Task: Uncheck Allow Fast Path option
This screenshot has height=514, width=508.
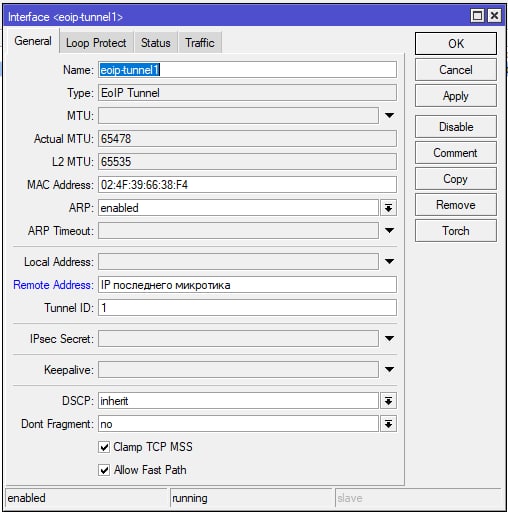Action: coord(104,470)
